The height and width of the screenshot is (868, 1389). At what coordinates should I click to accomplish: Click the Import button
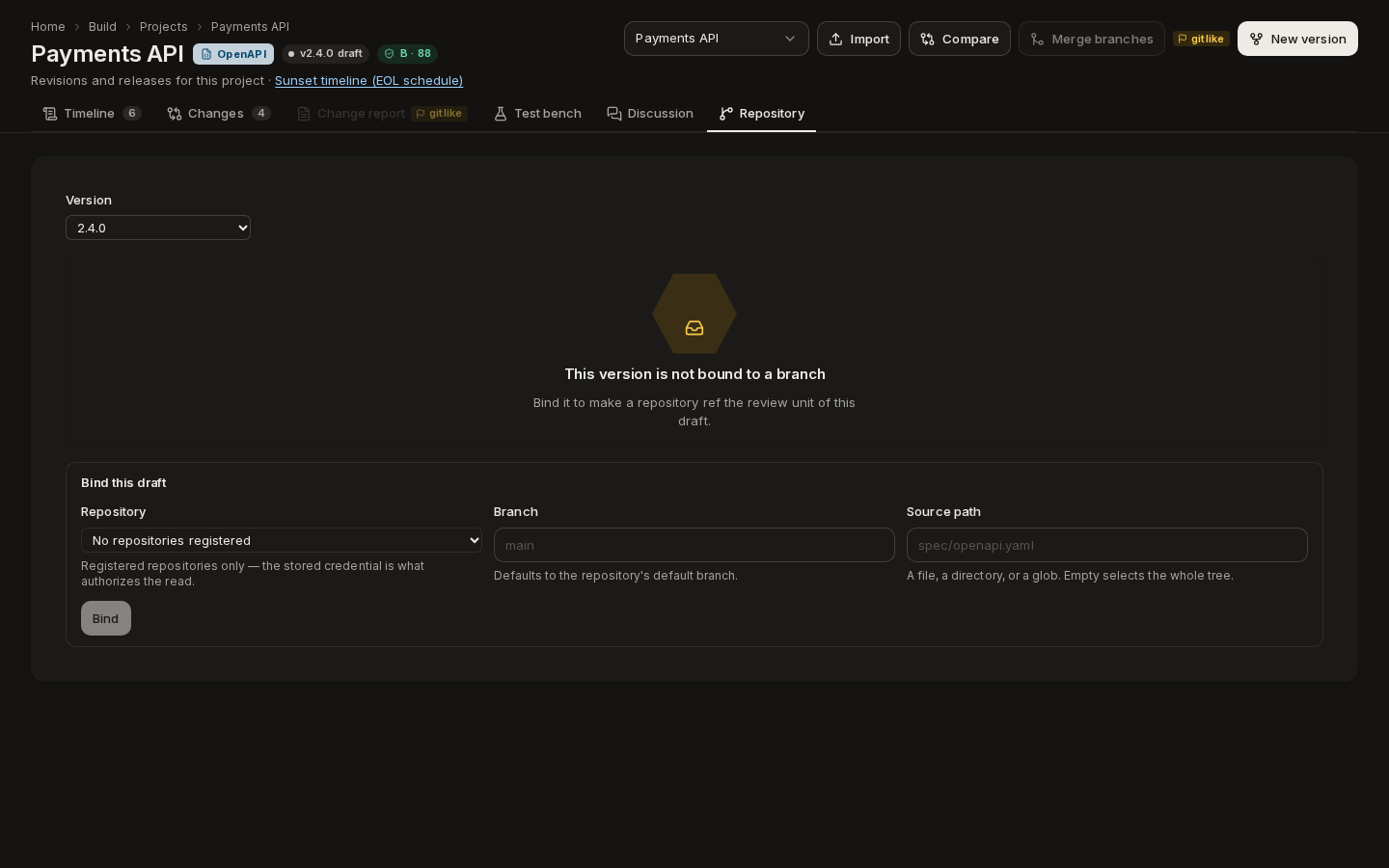858,39
